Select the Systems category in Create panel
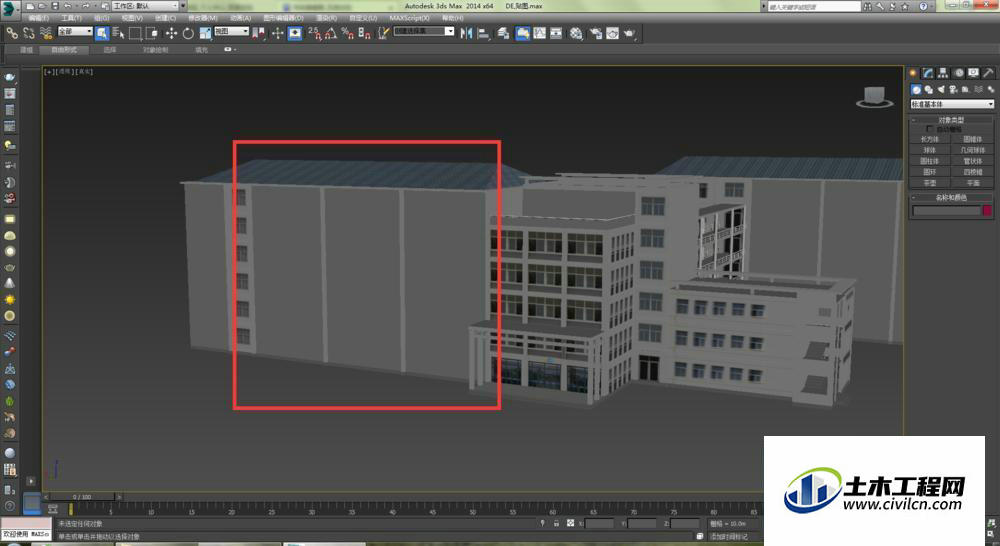Viewport: 1000px width, 546px height. [x=990, y=89]
